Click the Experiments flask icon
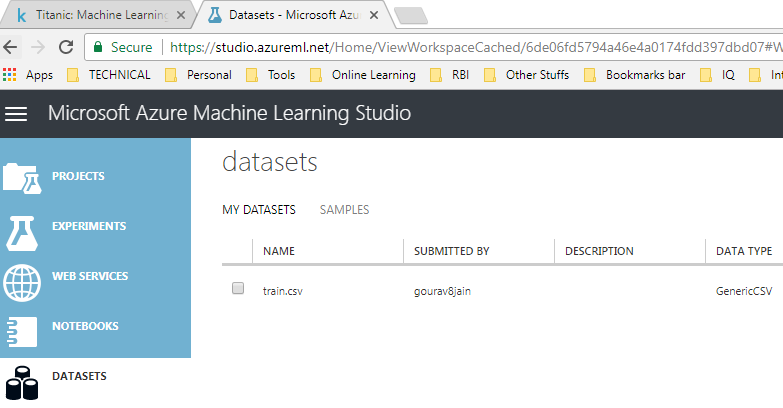The height and width of the screenshot is (408, 783). tap(22, 227)
